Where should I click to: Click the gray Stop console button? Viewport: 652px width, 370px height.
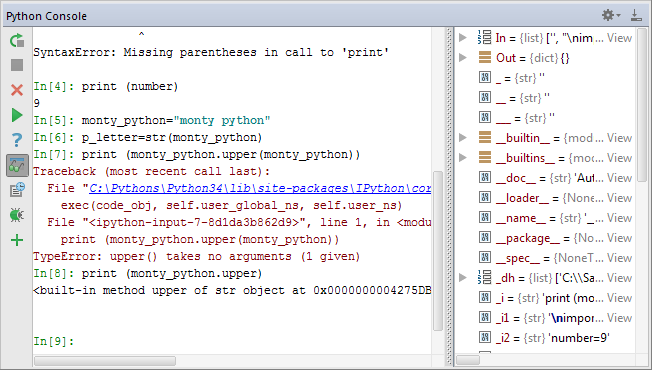(17, 65)
